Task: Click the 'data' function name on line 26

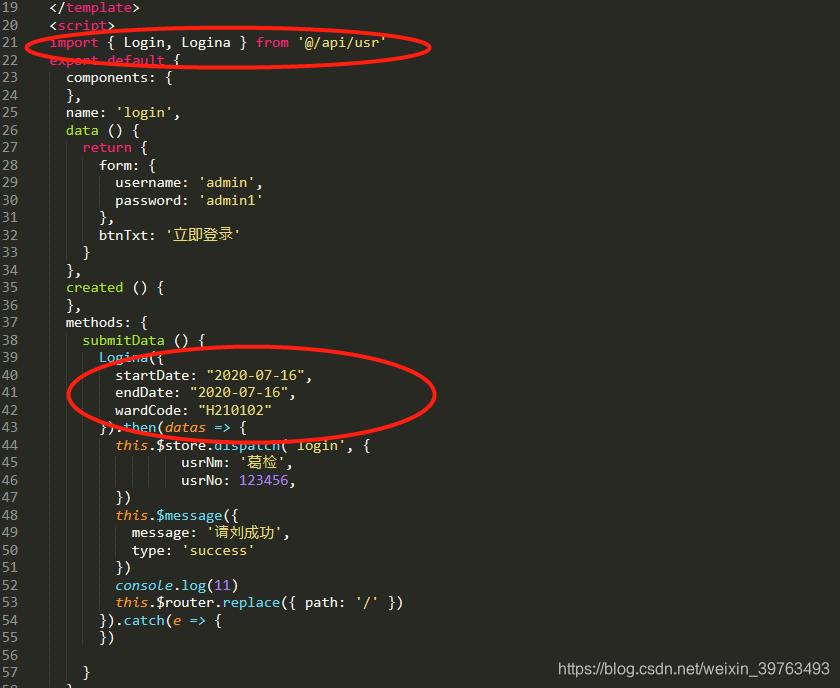Action: click(x=82, y=130)
